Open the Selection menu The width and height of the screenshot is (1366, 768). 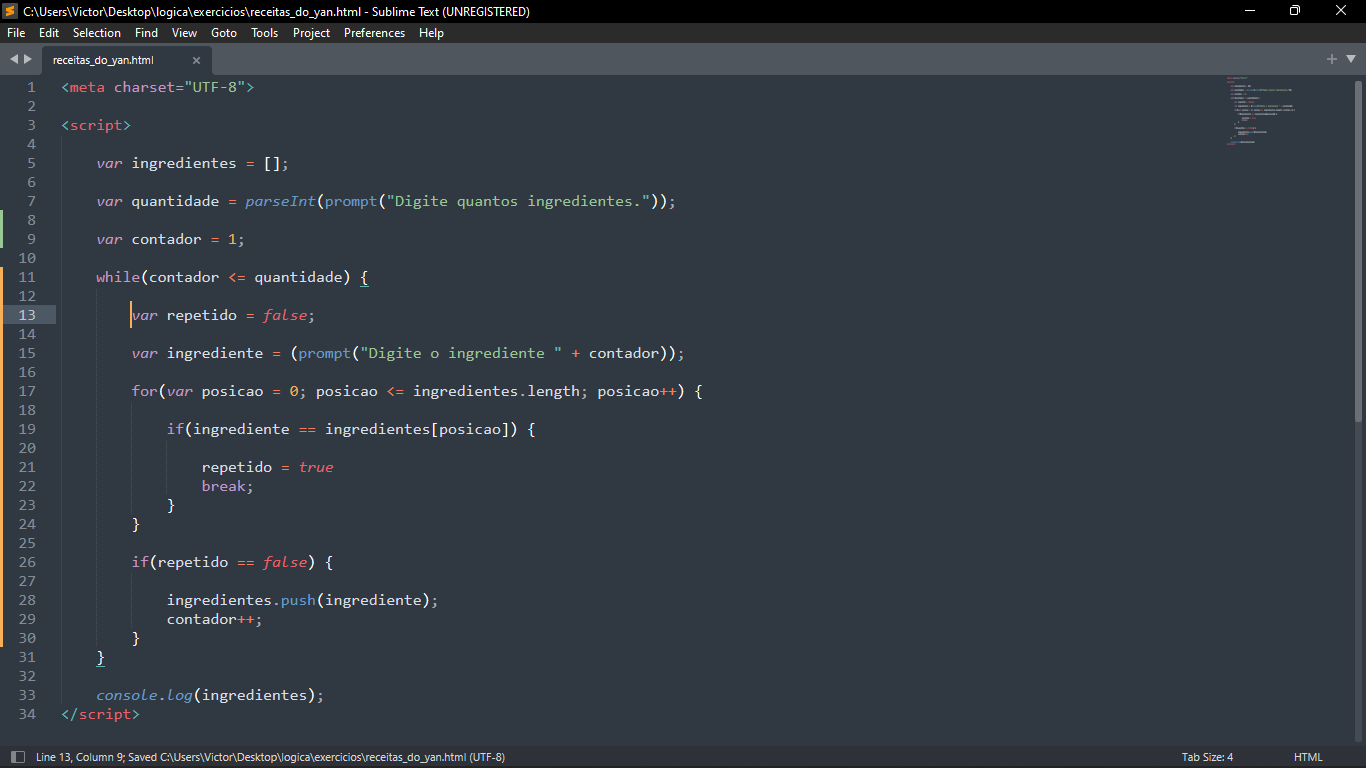pyautogui.click(x=97, y=33)
